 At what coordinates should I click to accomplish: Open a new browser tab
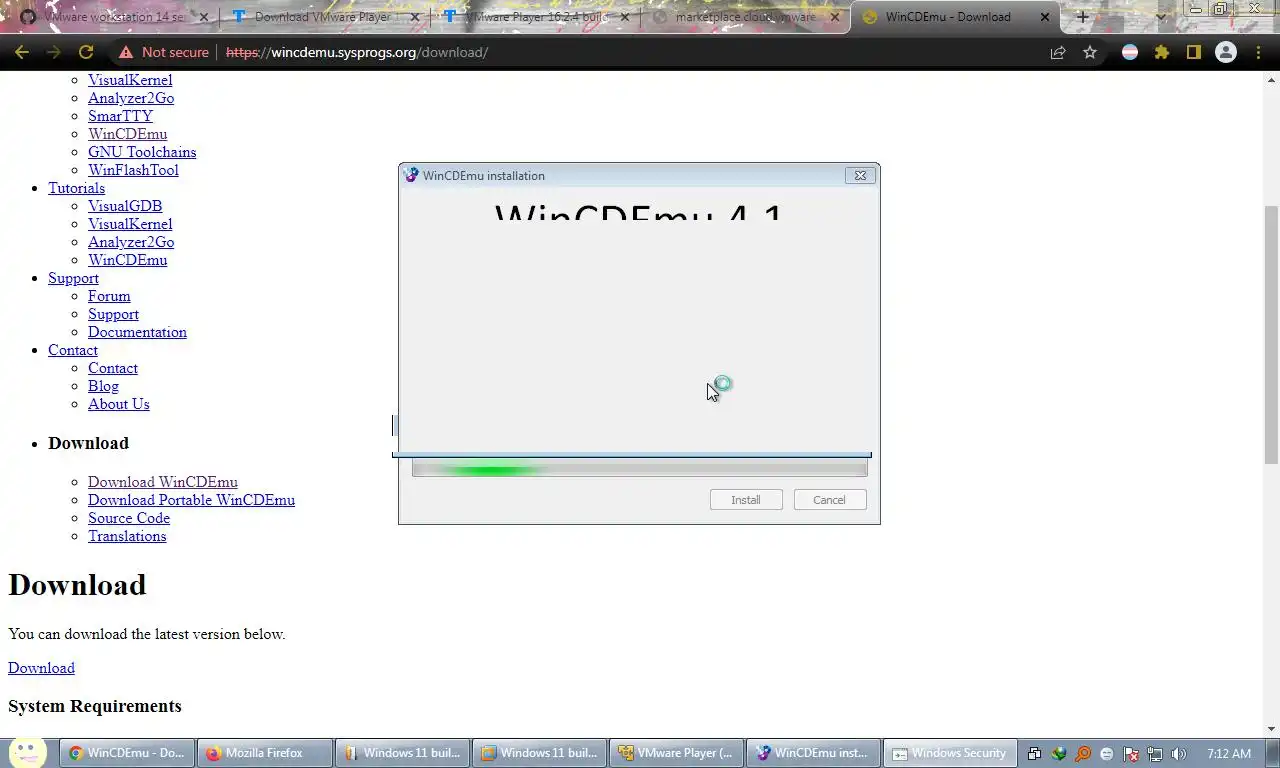(x=1082, y=17)
